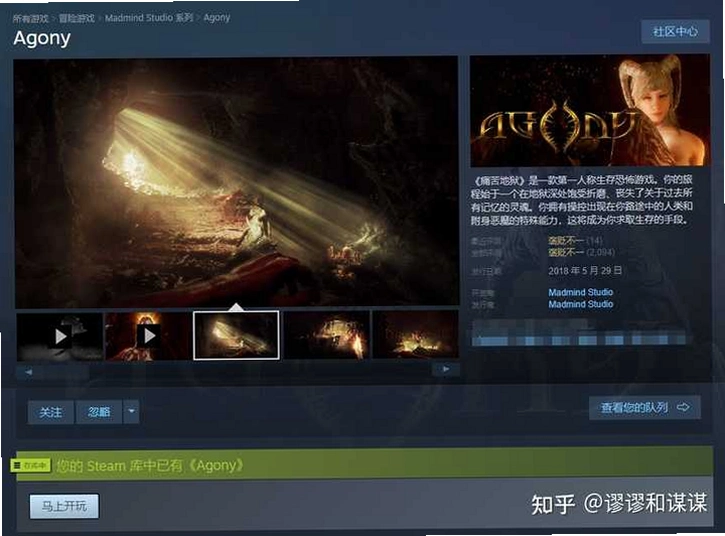Image resolution: width=725 pixels, height=536 pixels.
Task: Click the release date 2018 年 5 月 29 日
Action: tap(585, 271)
